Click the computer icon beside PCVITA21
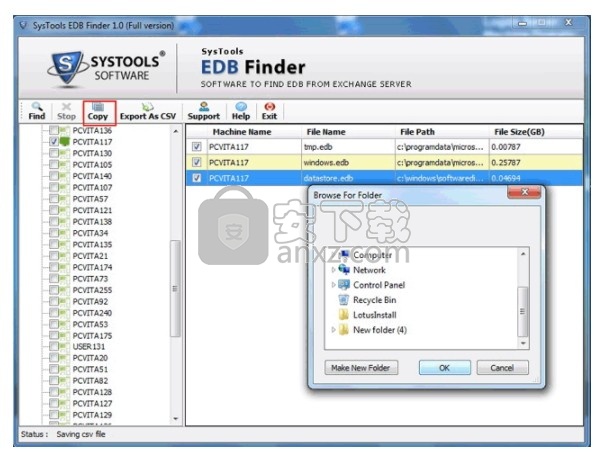This screenshot has height=454, width=613. pos(65,256)
